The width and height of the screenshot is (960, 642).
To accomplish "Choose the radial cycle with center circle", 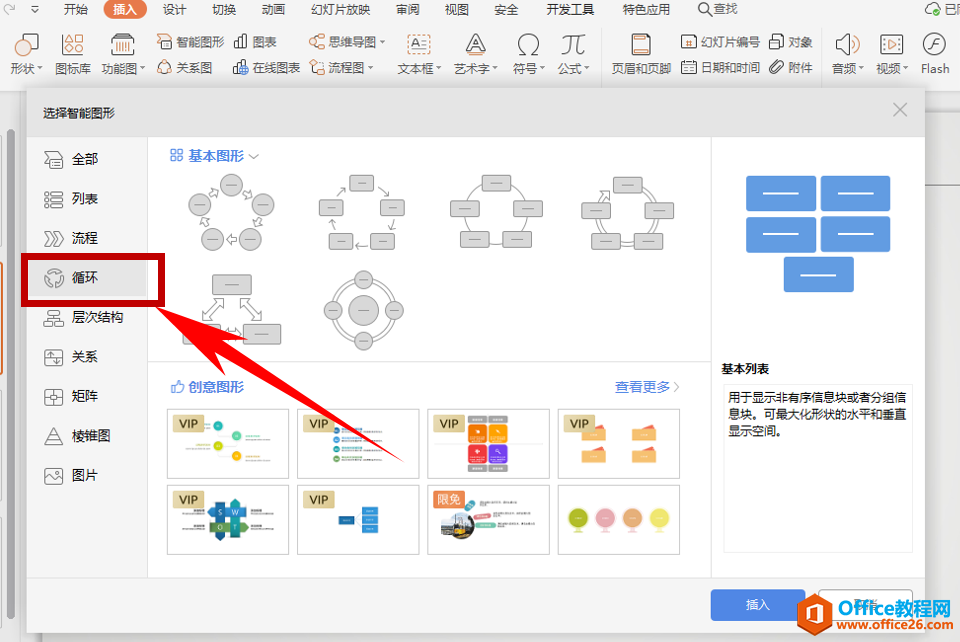I will click(363, 310).
